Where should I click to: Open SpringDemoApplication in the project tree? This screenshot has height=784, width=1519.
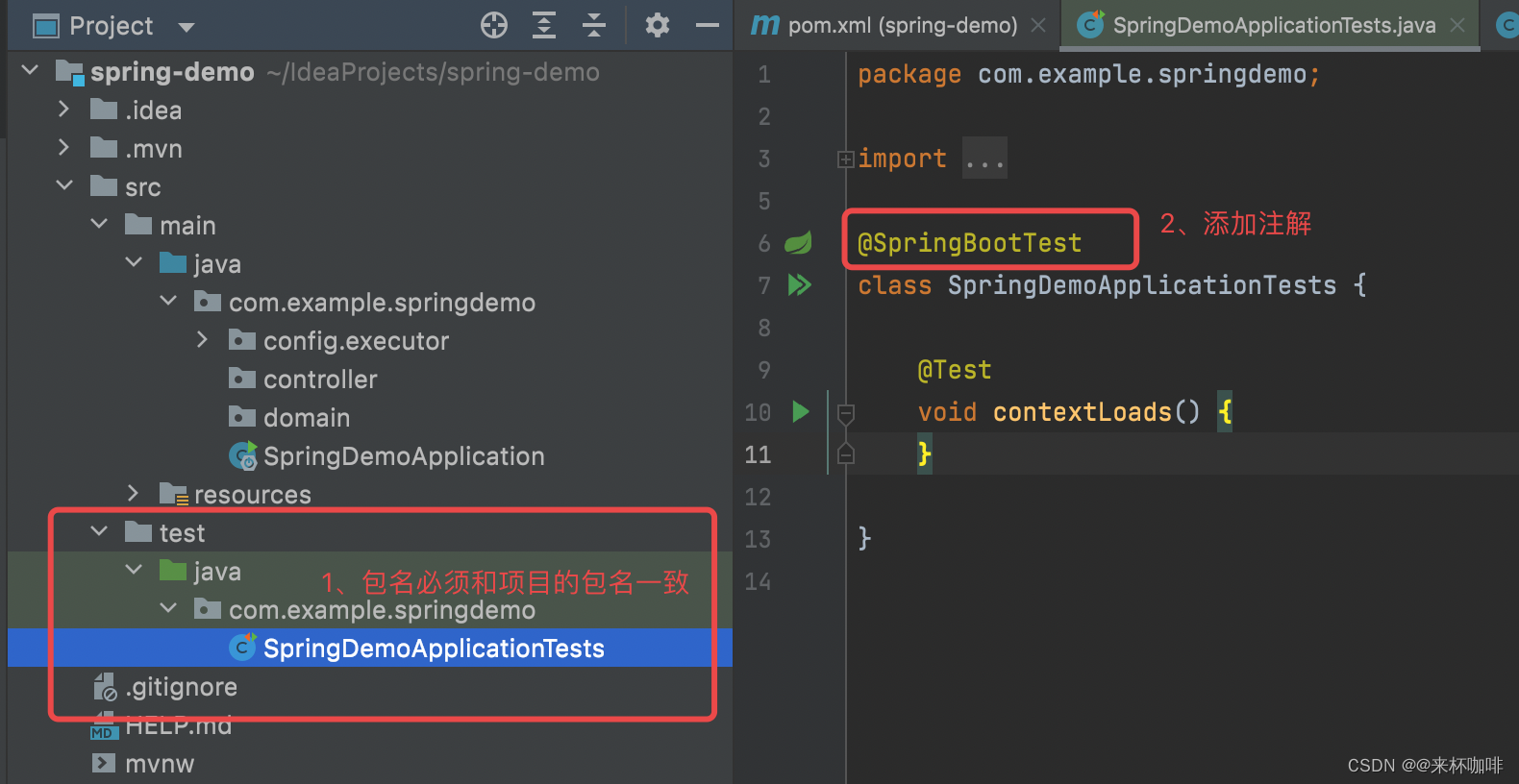point(404,456)
